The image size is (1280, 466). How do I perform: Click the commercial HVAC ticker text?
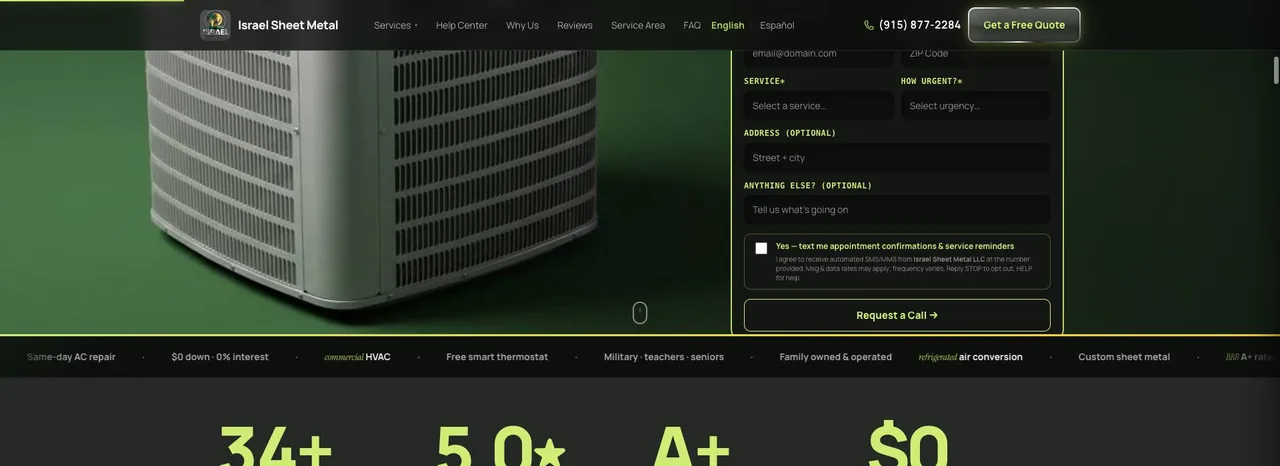(357, 357)
